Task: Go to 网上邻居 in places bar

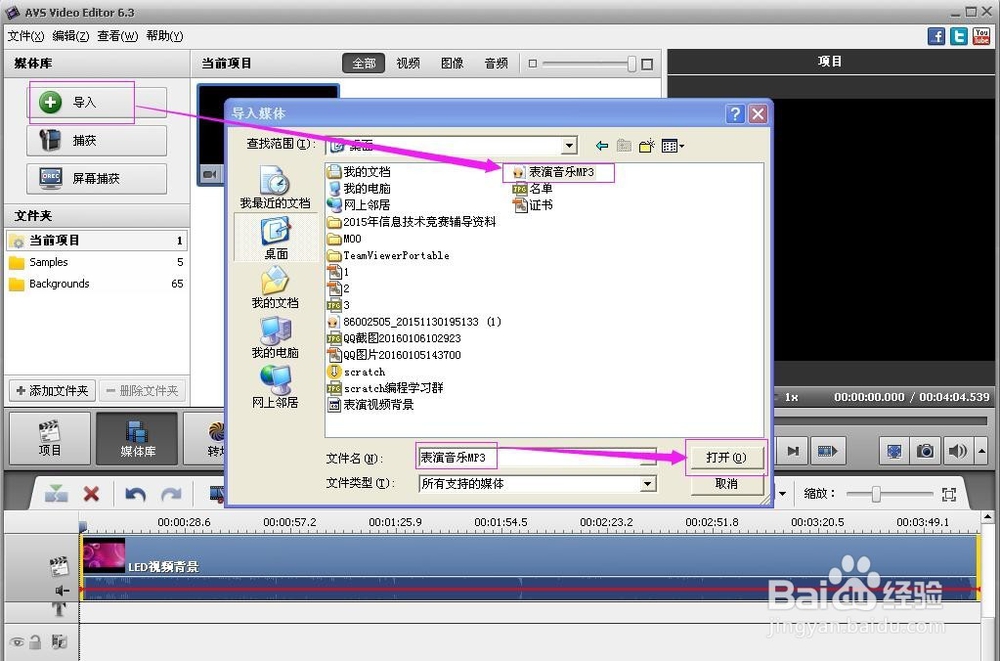Action: pos(276,387)
